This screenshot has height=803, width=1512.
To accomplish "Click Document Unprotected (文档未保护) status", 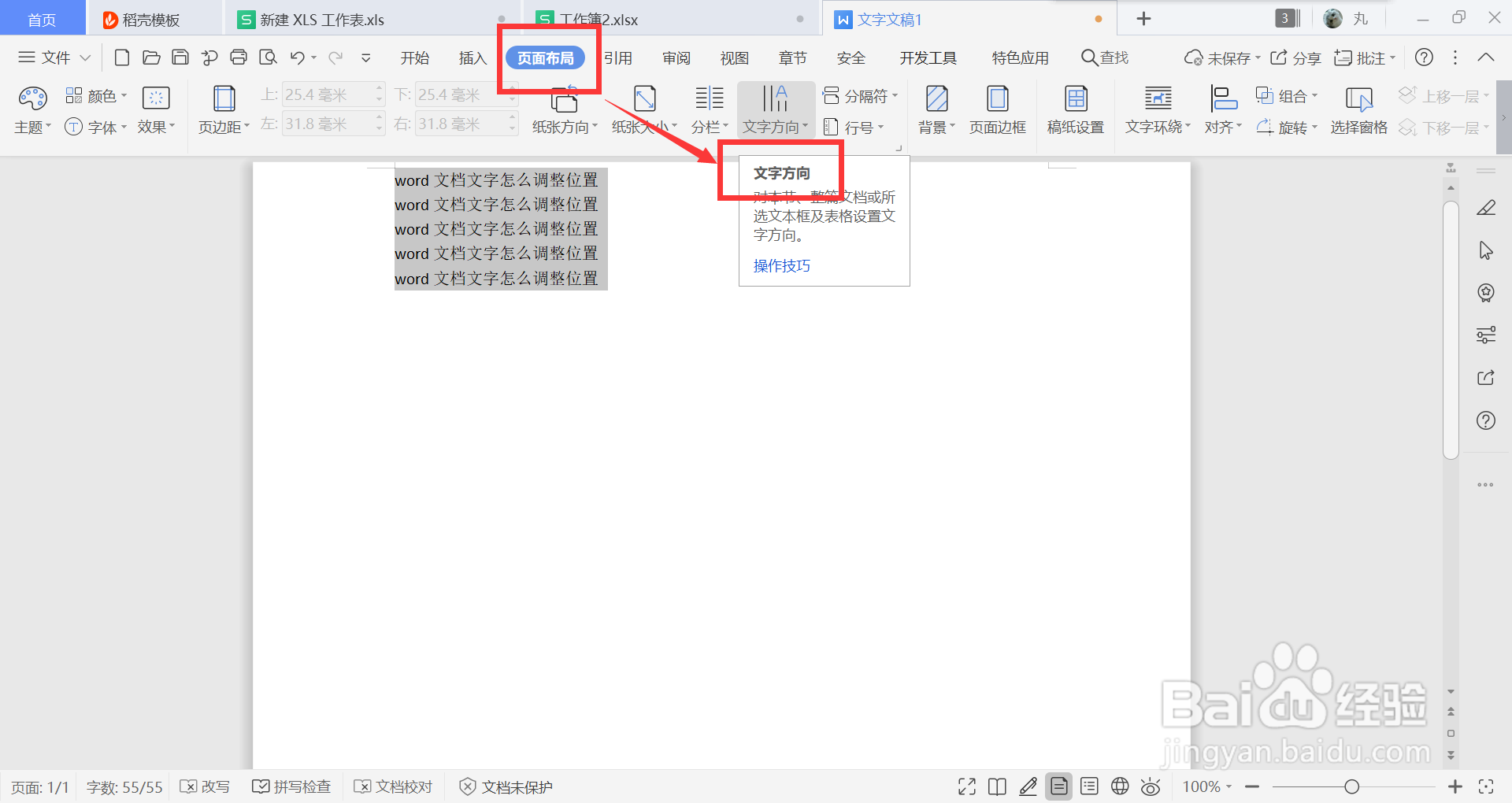I will tap(506, 786).
